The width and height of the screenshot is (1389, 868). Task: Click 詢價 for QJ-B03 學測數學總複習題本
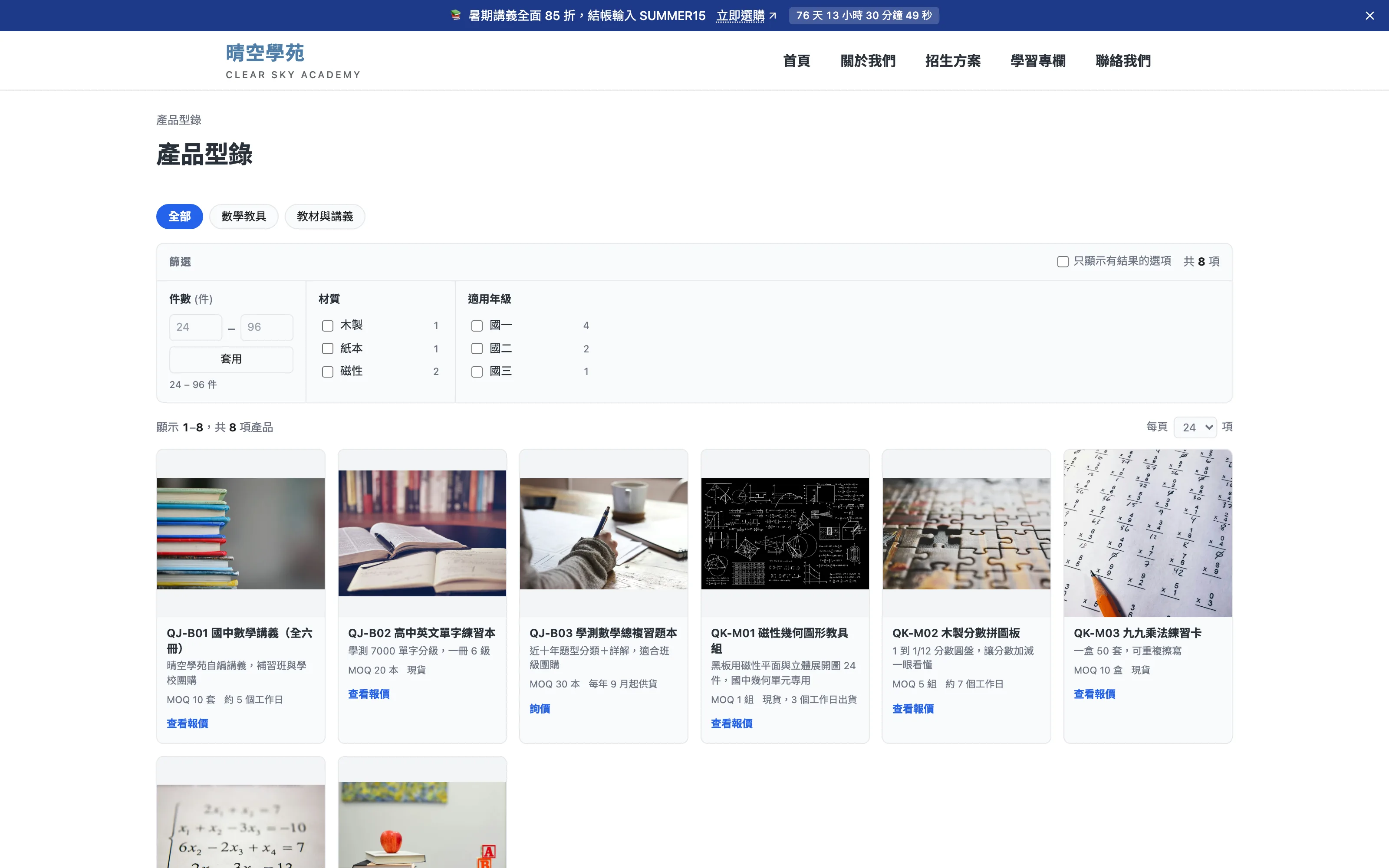(x=540, y=709)
